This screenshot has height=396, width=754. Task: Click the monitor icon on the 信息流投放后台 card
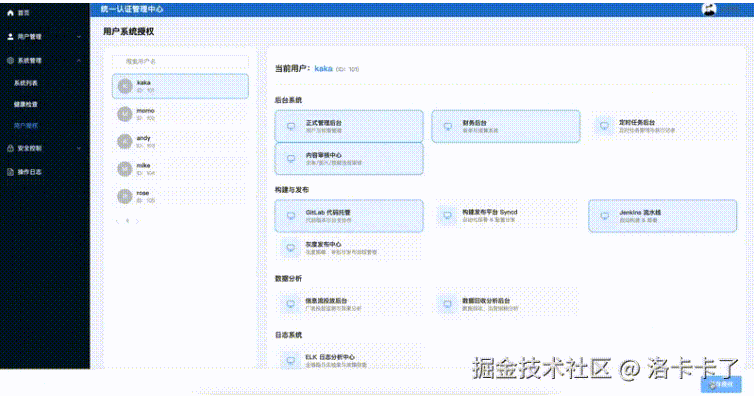tap(290, 304)
